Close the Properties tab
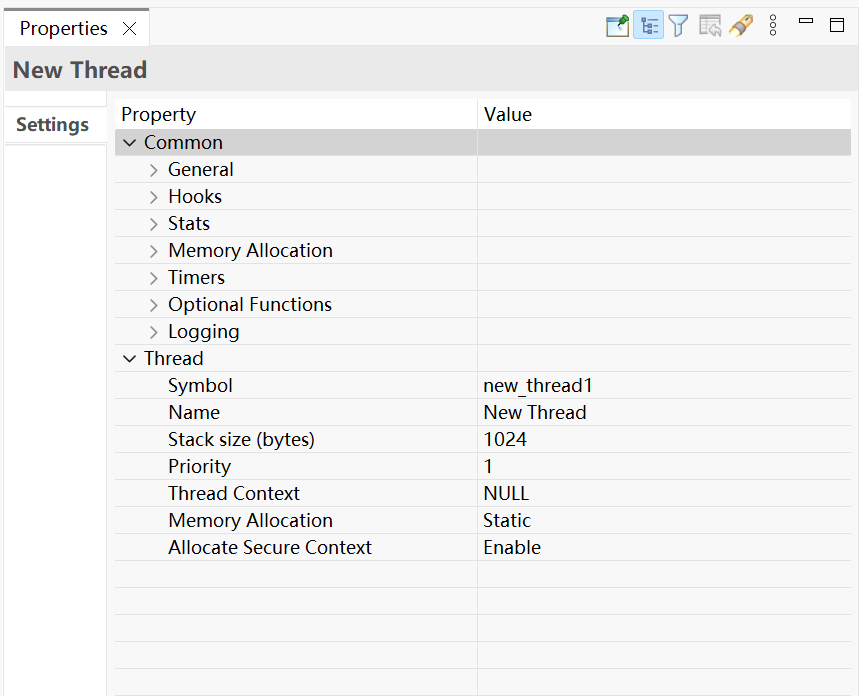 [129, 28]
